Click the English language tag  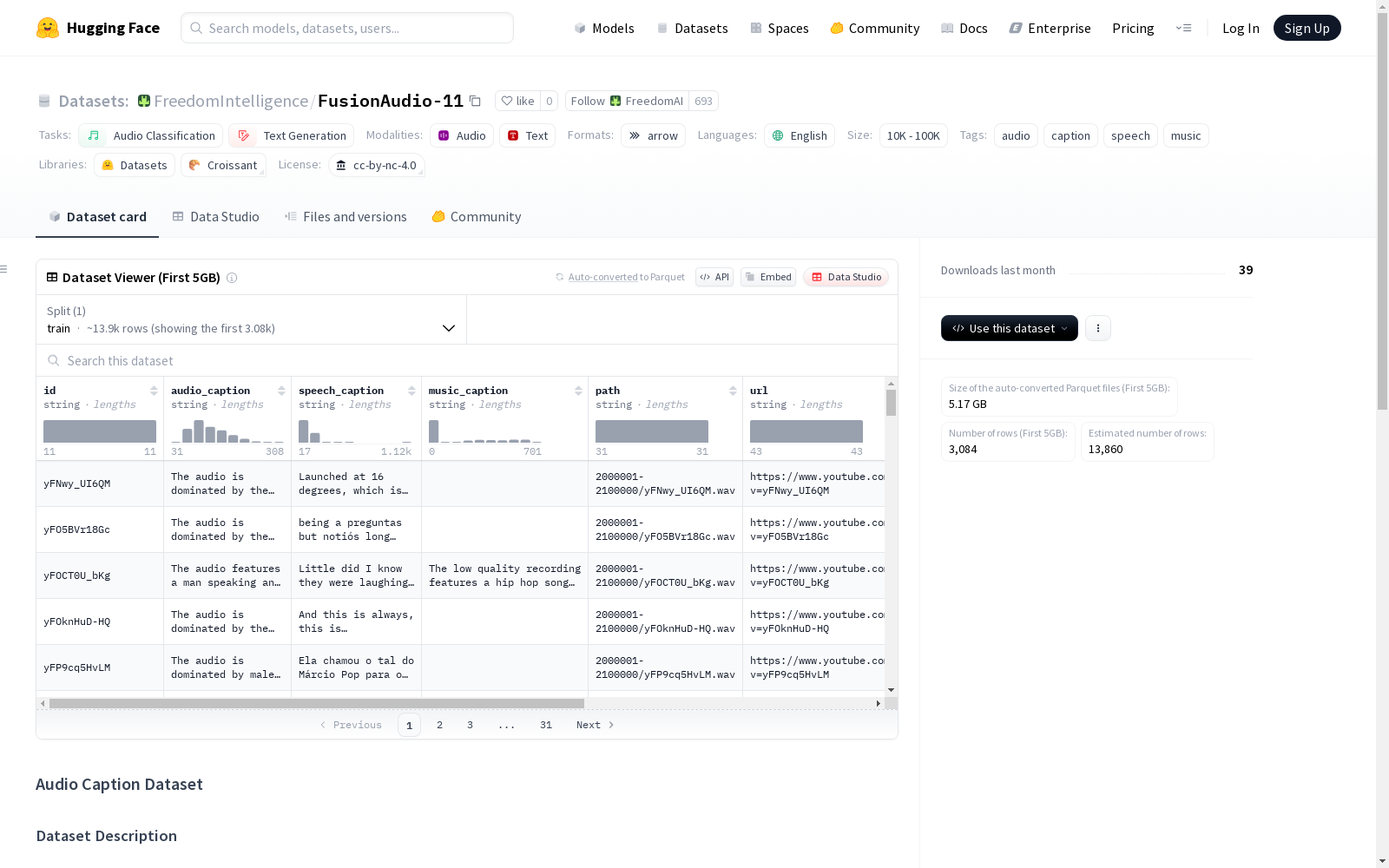[800, 135]
